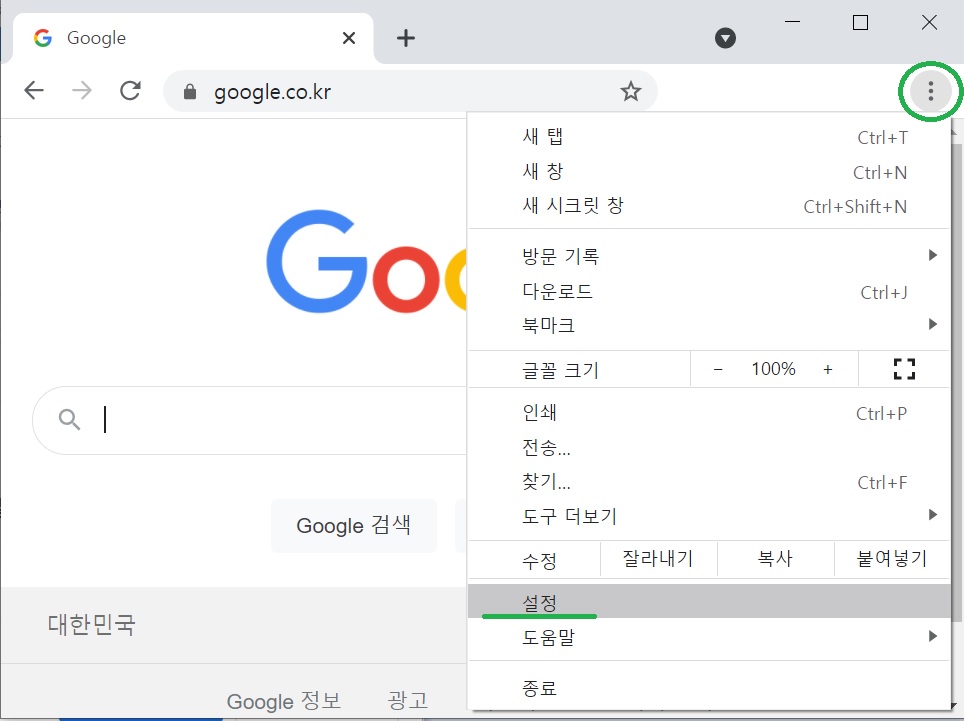Minimize the Chrome window
The image size is (964, 721).
click(x=792, y=22)
